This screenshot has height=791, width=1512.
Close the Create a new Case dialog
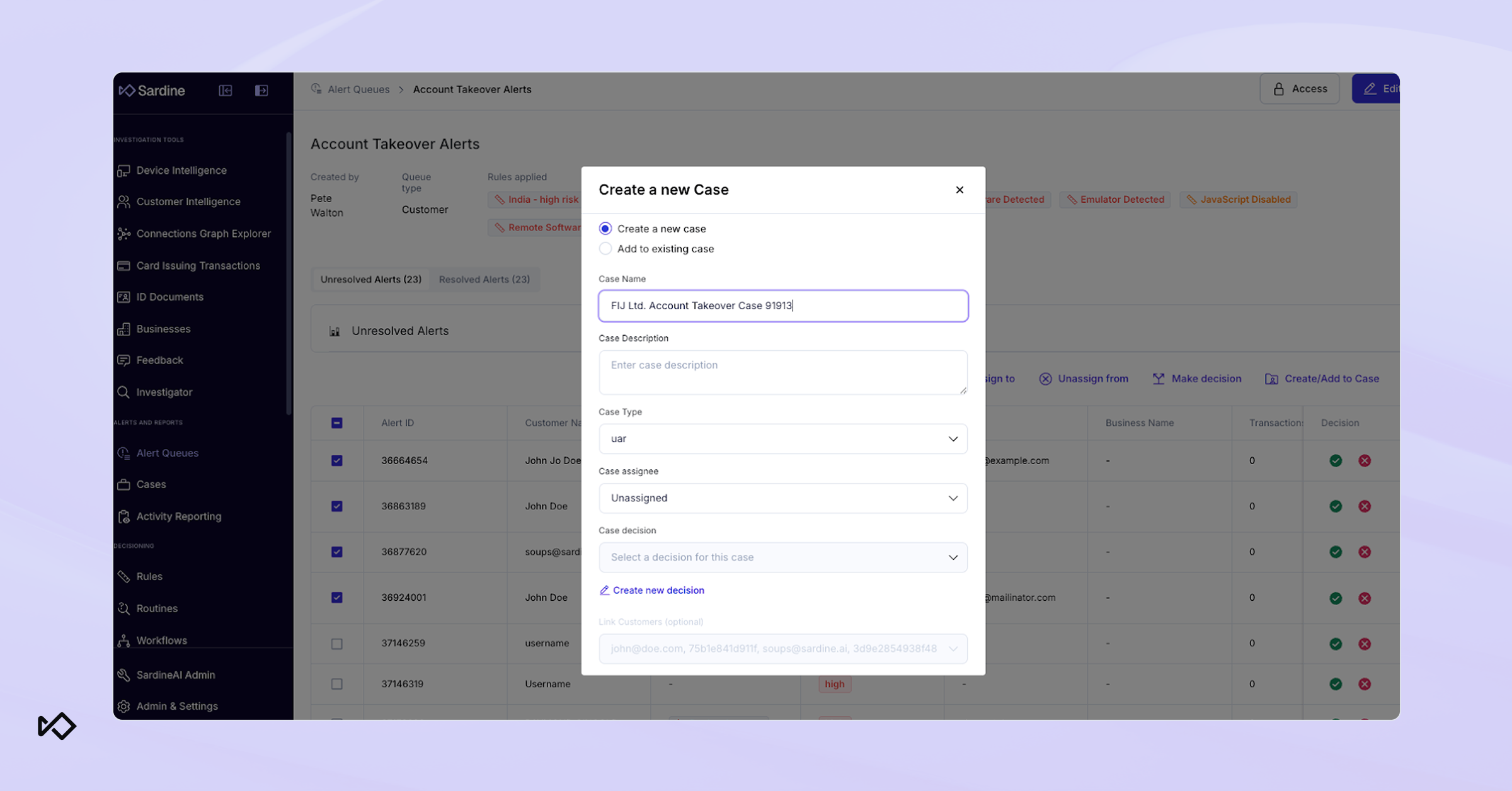(x=959, y=190)
